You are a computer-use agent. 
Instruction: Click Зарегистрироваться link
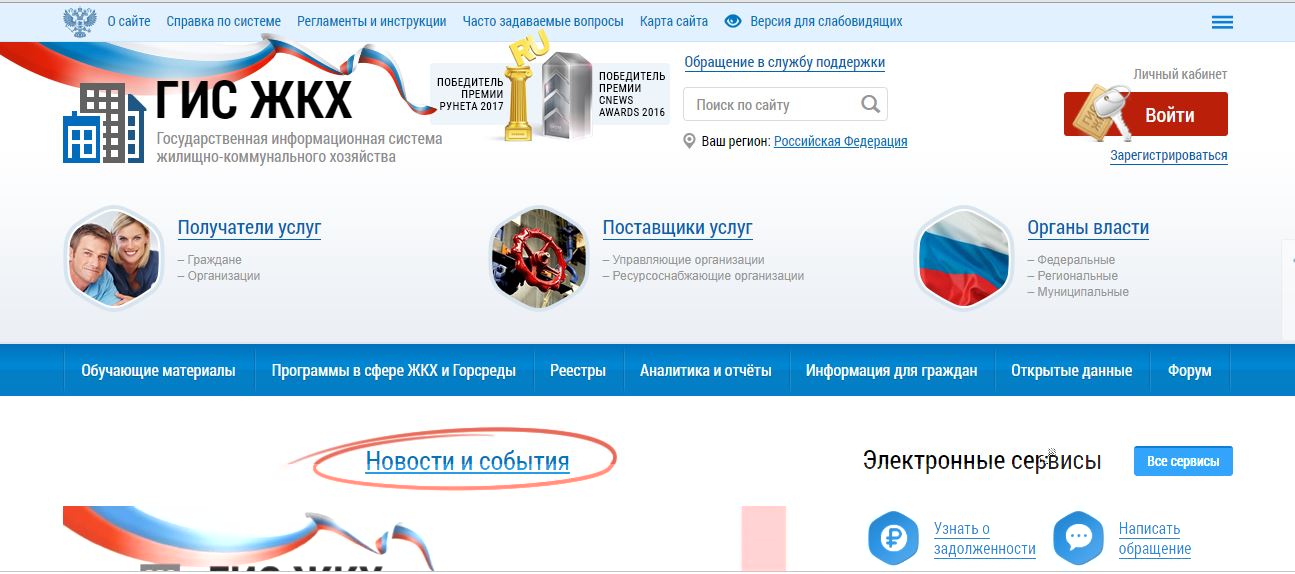(x=1169, y=155)
